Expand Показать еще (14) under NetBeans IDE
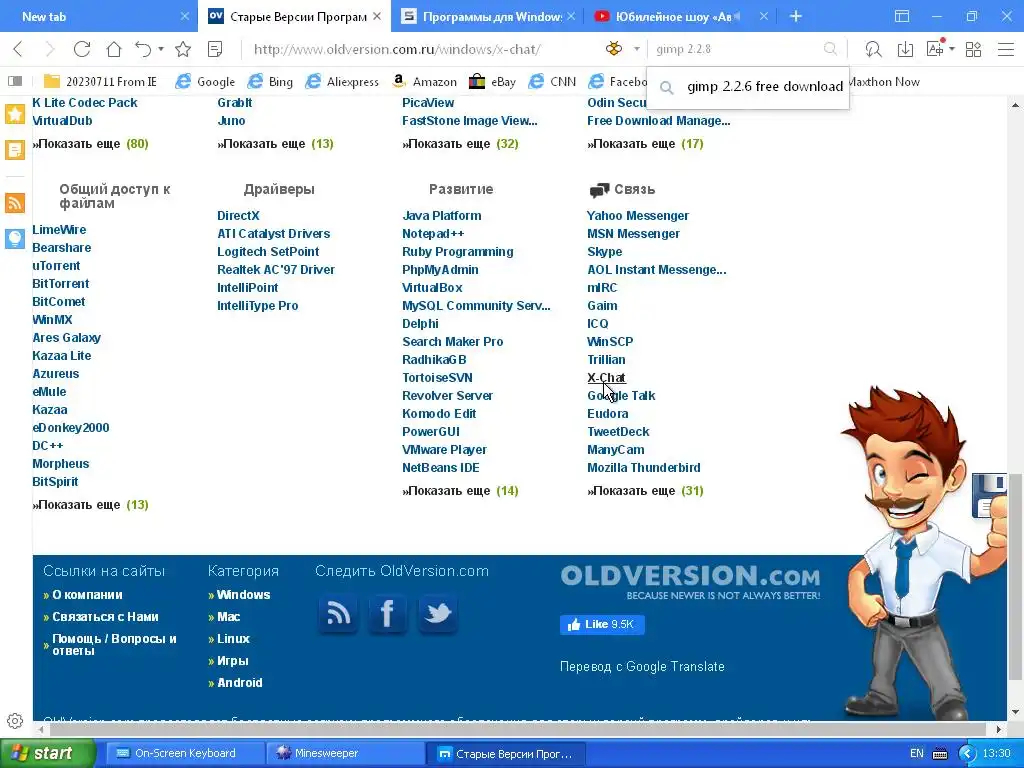The height and width of the screenshot is (768, 1024). pyautogui.click(x=460, y=490)
